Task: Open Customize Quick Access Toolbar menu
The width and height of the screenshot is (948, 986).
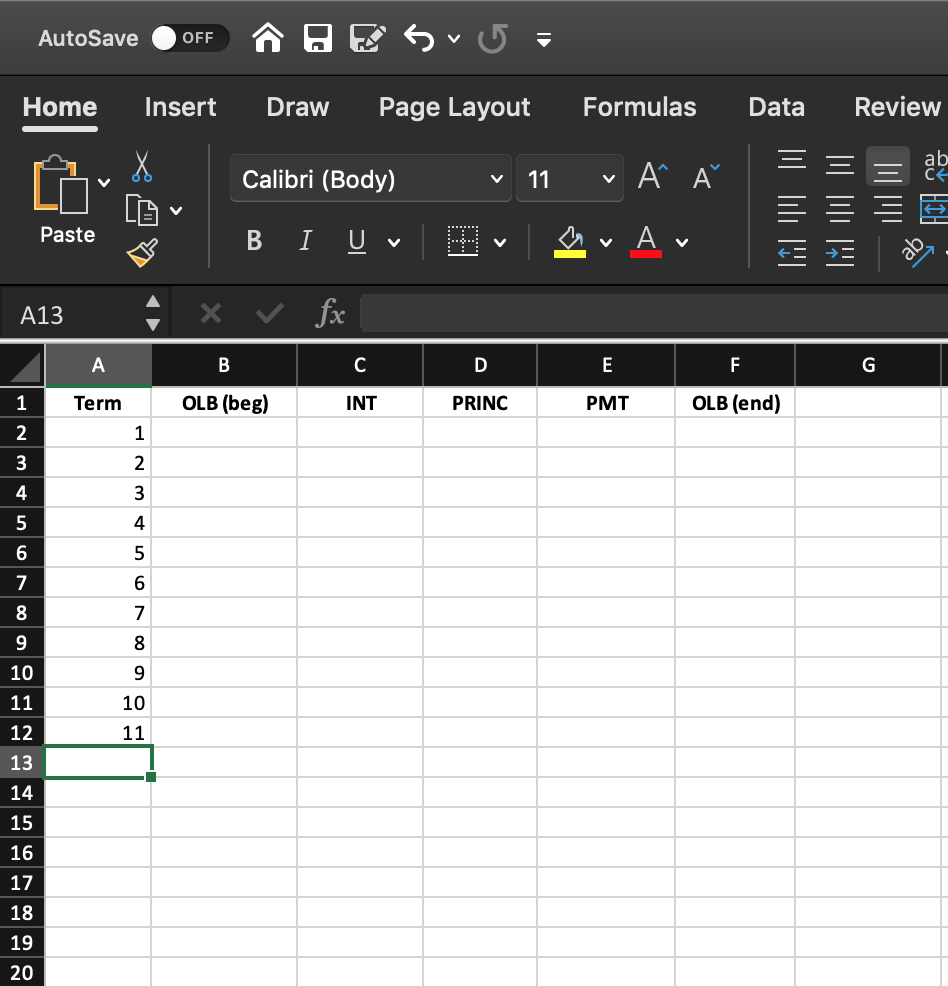Action: (544, 40)
